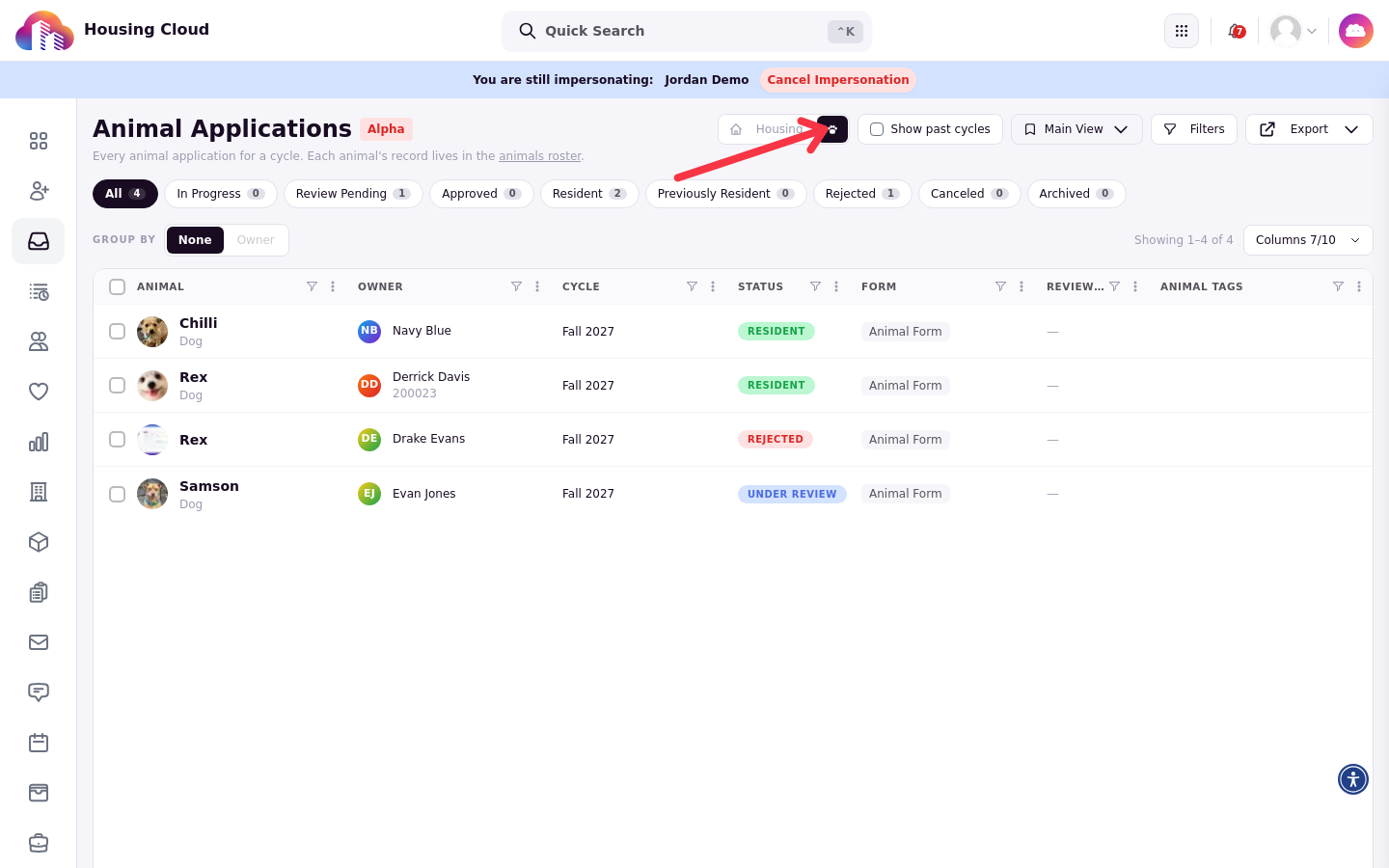Select the Rejected tab

pyautogui.click(x=862, y=194)
